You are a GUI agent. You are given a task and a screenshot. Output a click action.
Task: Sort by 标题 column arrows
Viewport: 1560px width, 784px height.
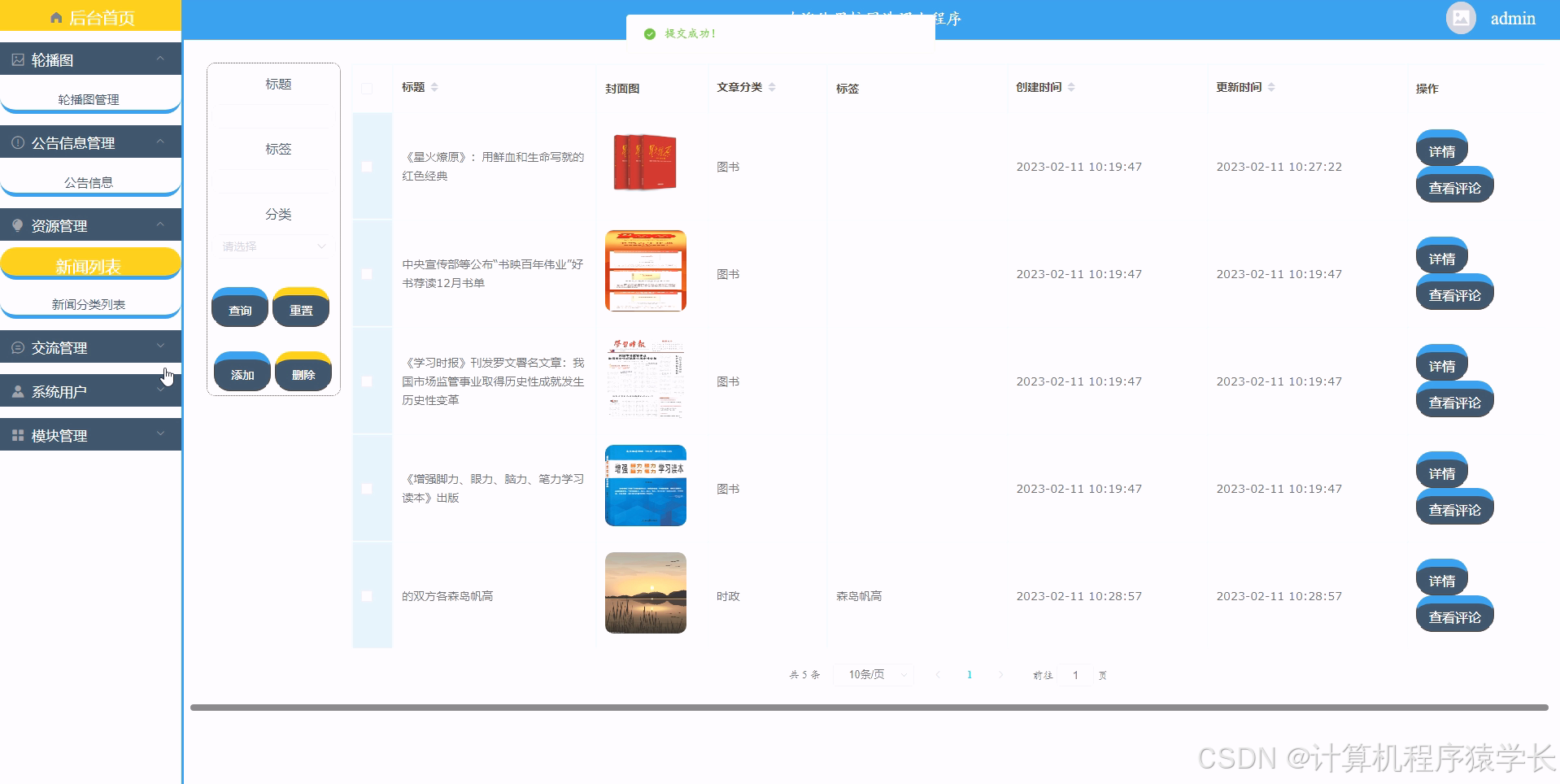click(x=434, y=87)
